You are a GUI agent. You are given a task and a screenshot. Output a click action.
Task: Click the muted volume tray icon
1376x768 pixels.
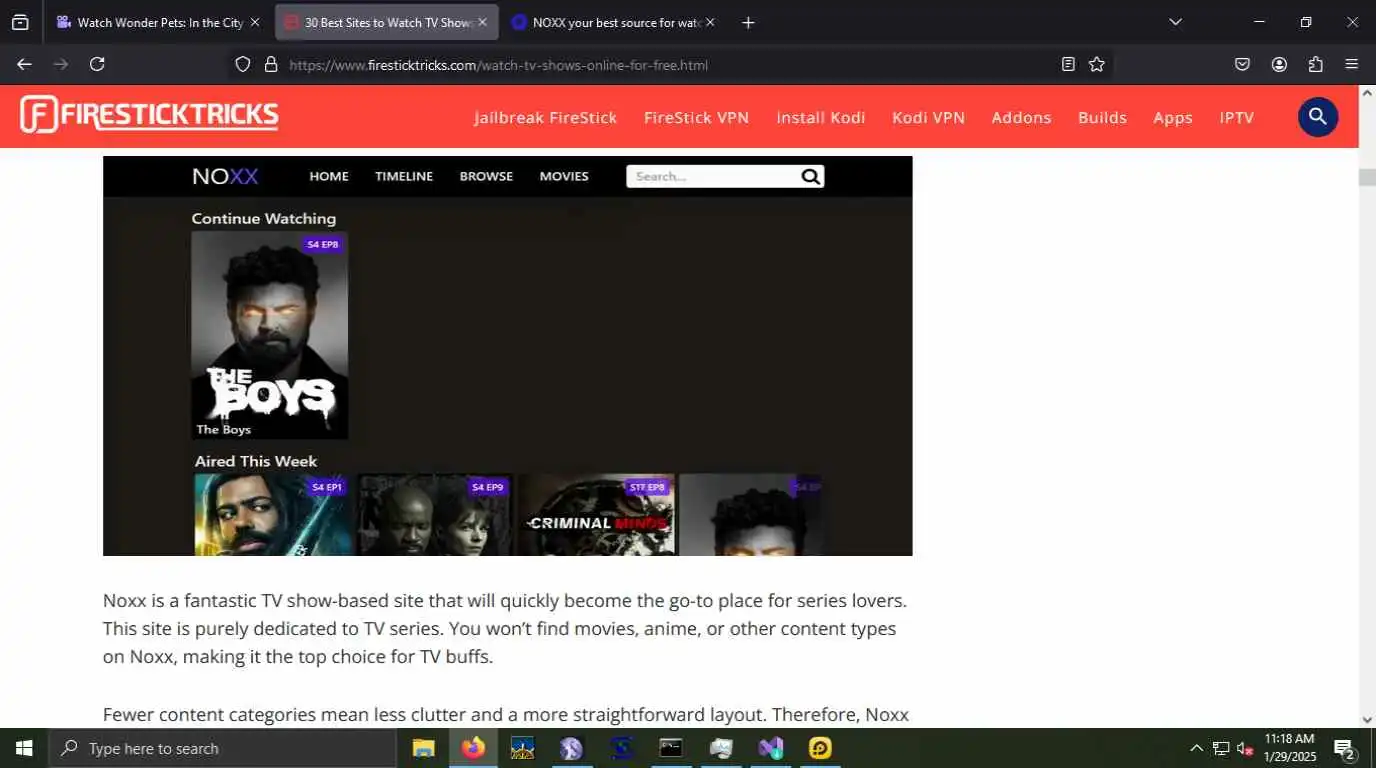pyautogui.click(x=1245, y=748)
